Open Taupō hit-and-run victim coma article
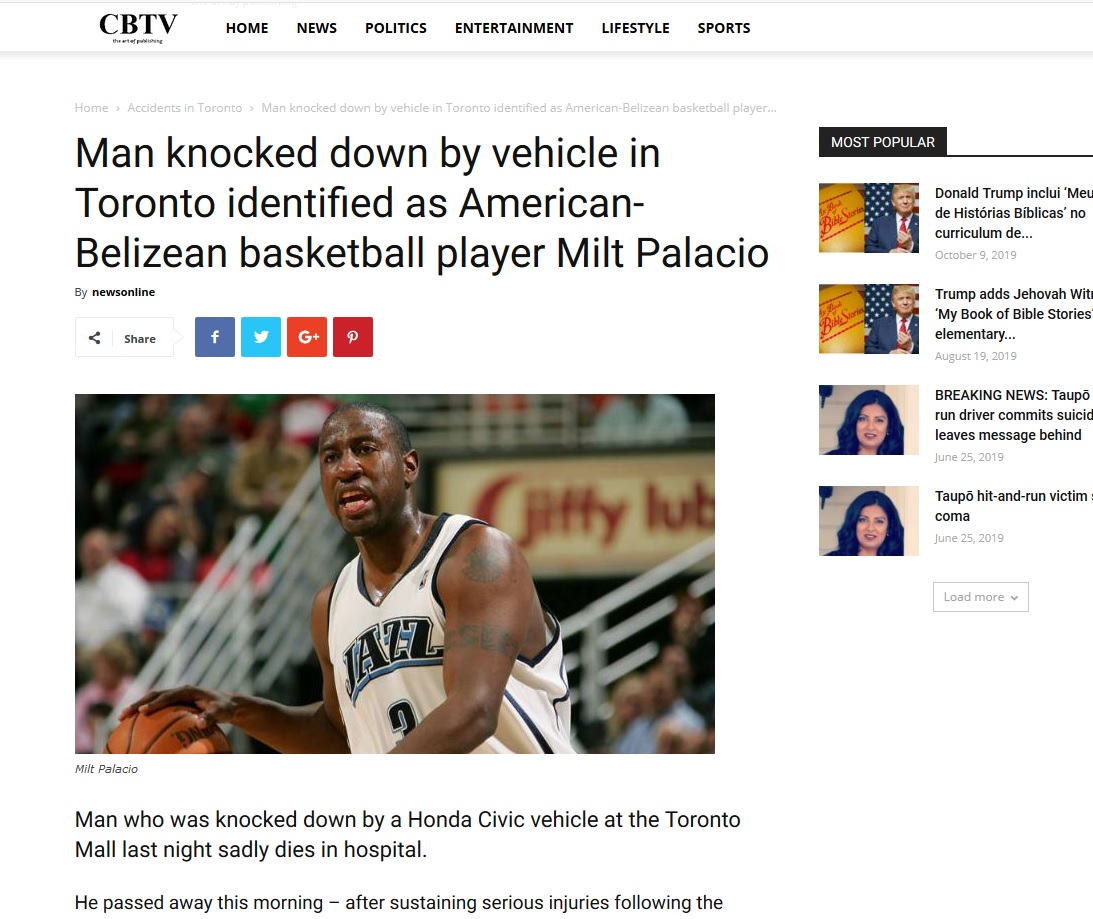1093x919 pixels. (1014, 506)
